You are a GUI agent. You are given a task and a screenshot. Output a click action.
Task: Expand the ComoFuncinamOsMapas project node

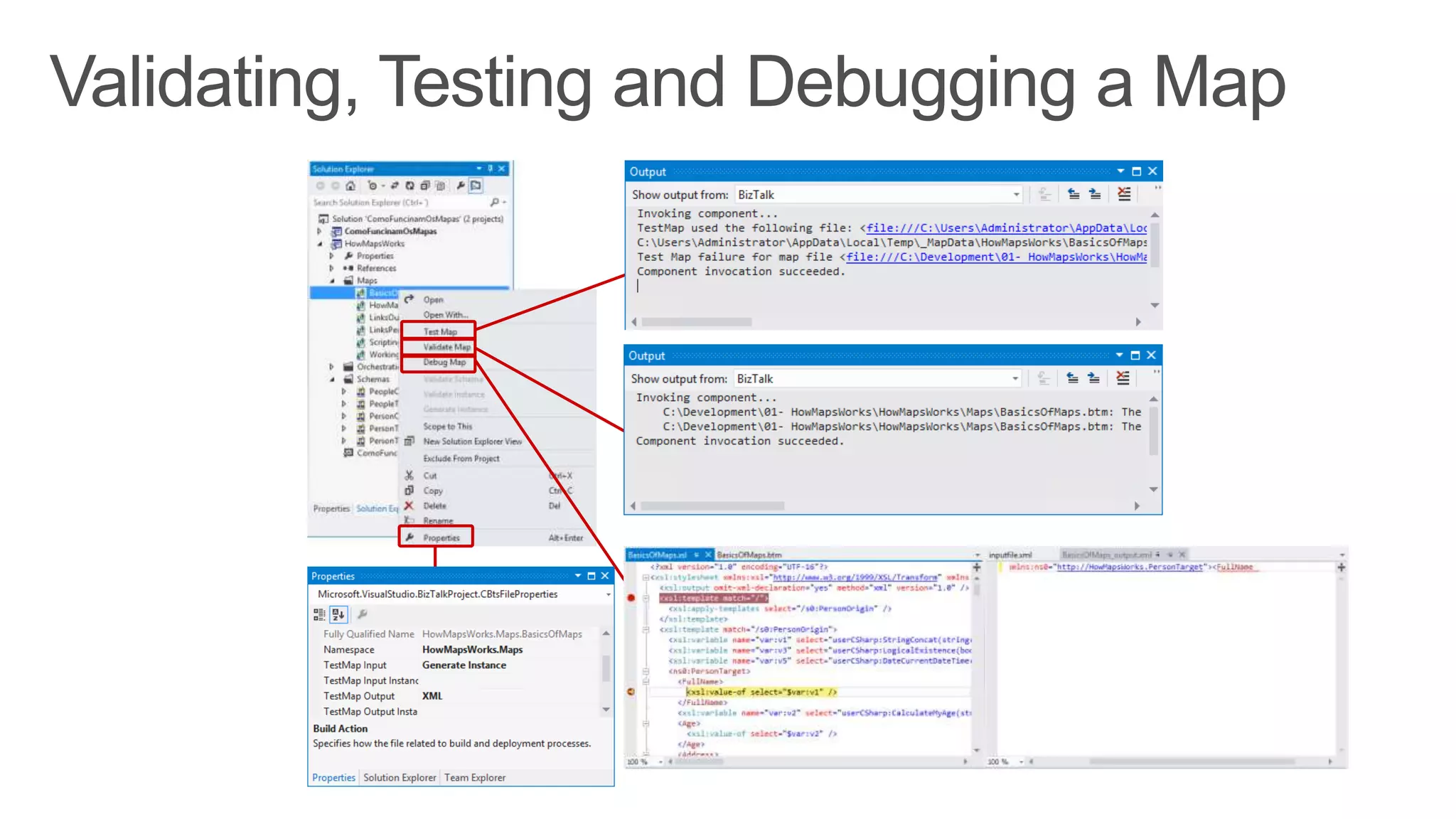pyautogui.click(x=319, y=231)
